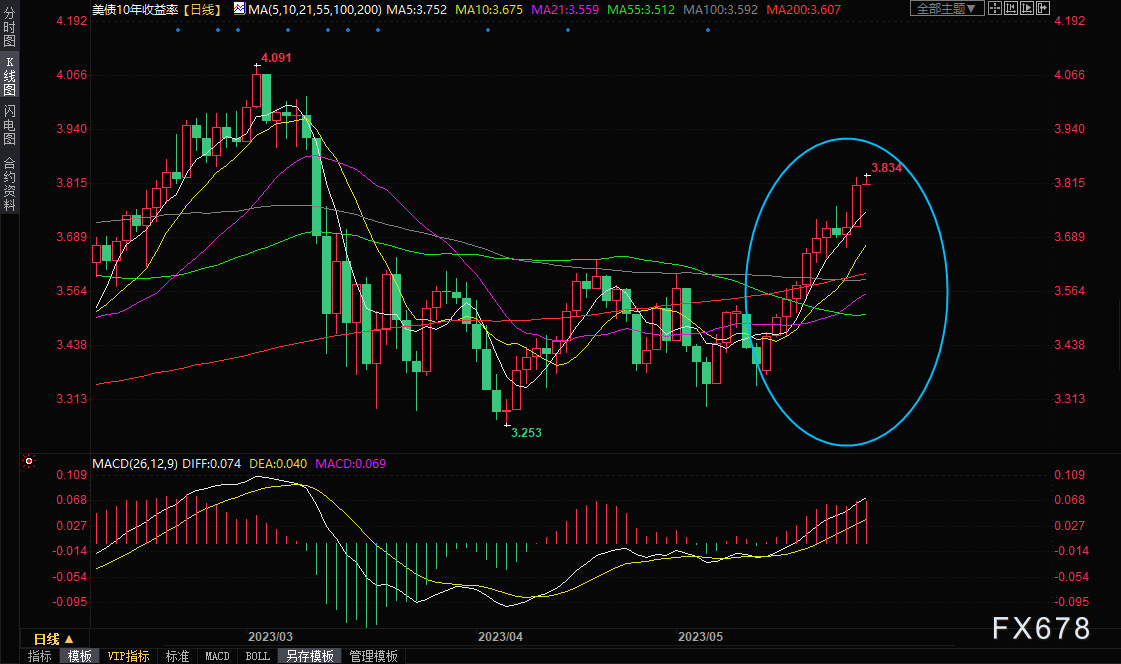Screen dimensions: 1121x664
Task: Toggle the VIP指标 option
Action: (129, 656)
